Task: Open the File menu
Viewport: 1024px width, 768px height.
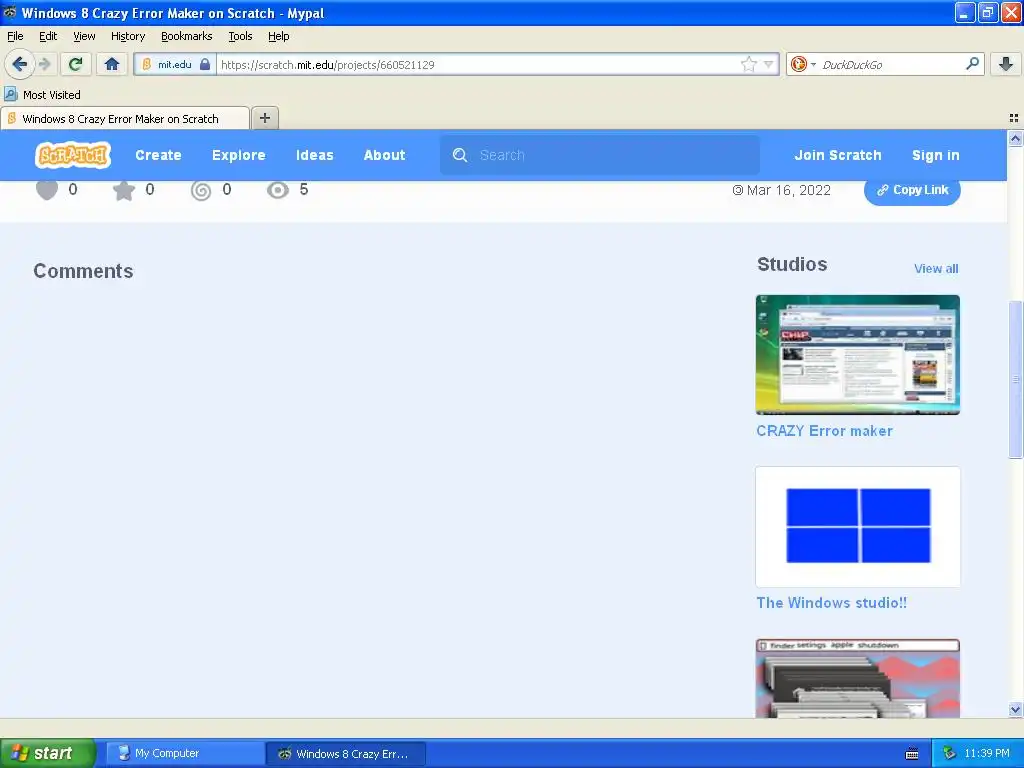Action: click(x=15, y=36)
